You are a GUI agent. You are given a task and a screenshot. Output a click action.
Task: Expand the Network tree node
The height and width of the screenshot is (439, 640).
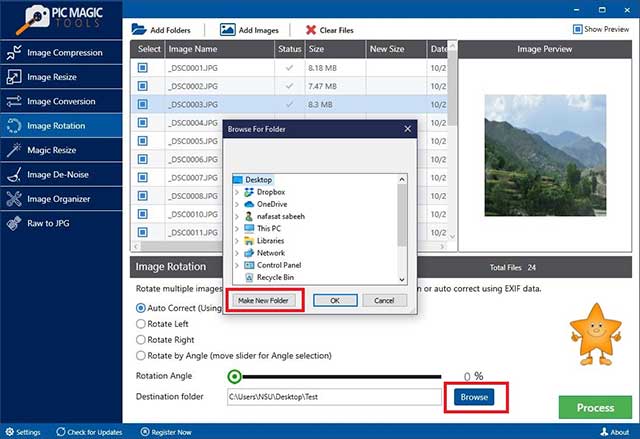coord(237,253)
